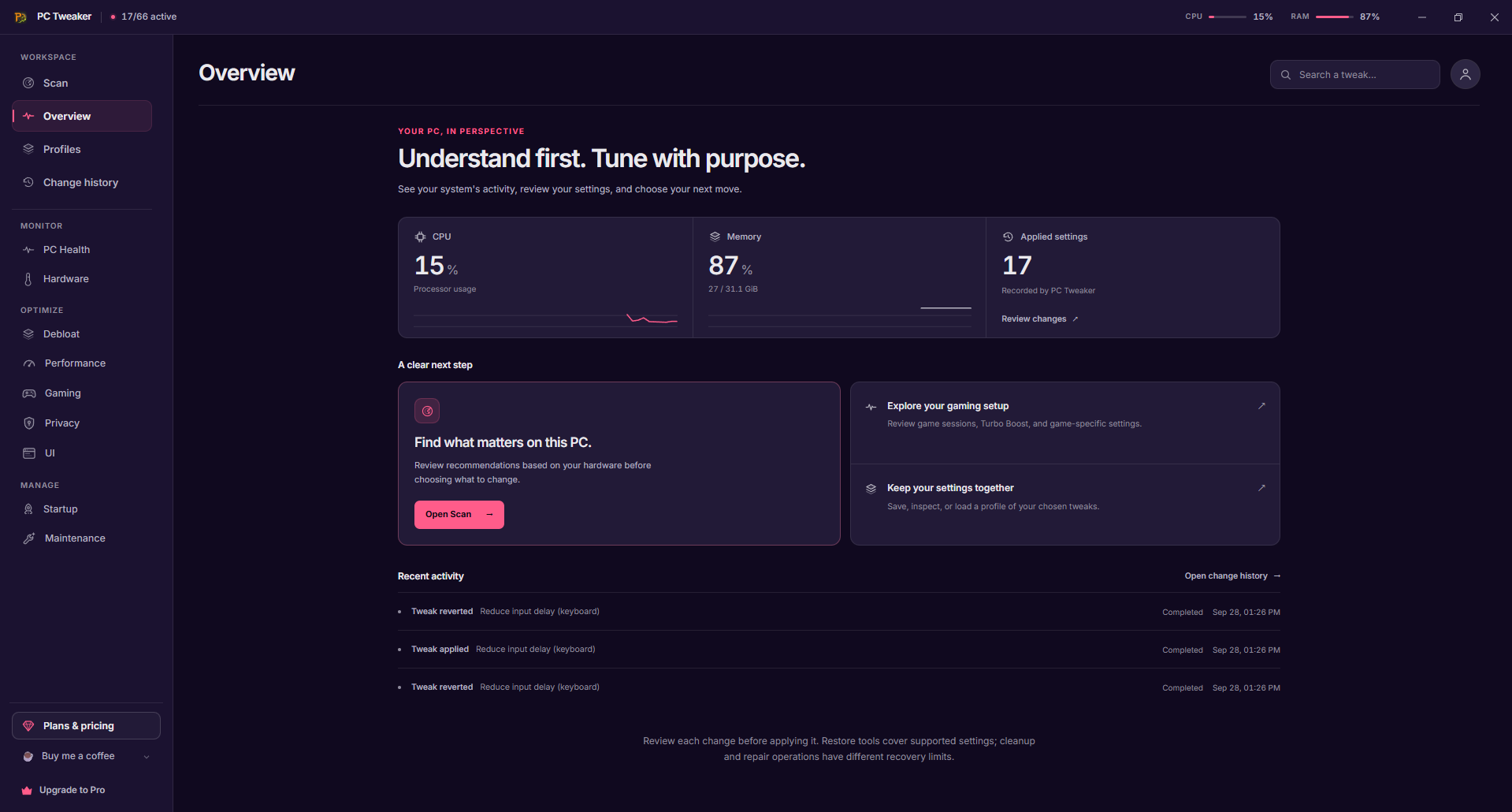The image size is (1512, 812).
Task: Click the Hardware thermometer icon
Action: [x=28, y=279]
